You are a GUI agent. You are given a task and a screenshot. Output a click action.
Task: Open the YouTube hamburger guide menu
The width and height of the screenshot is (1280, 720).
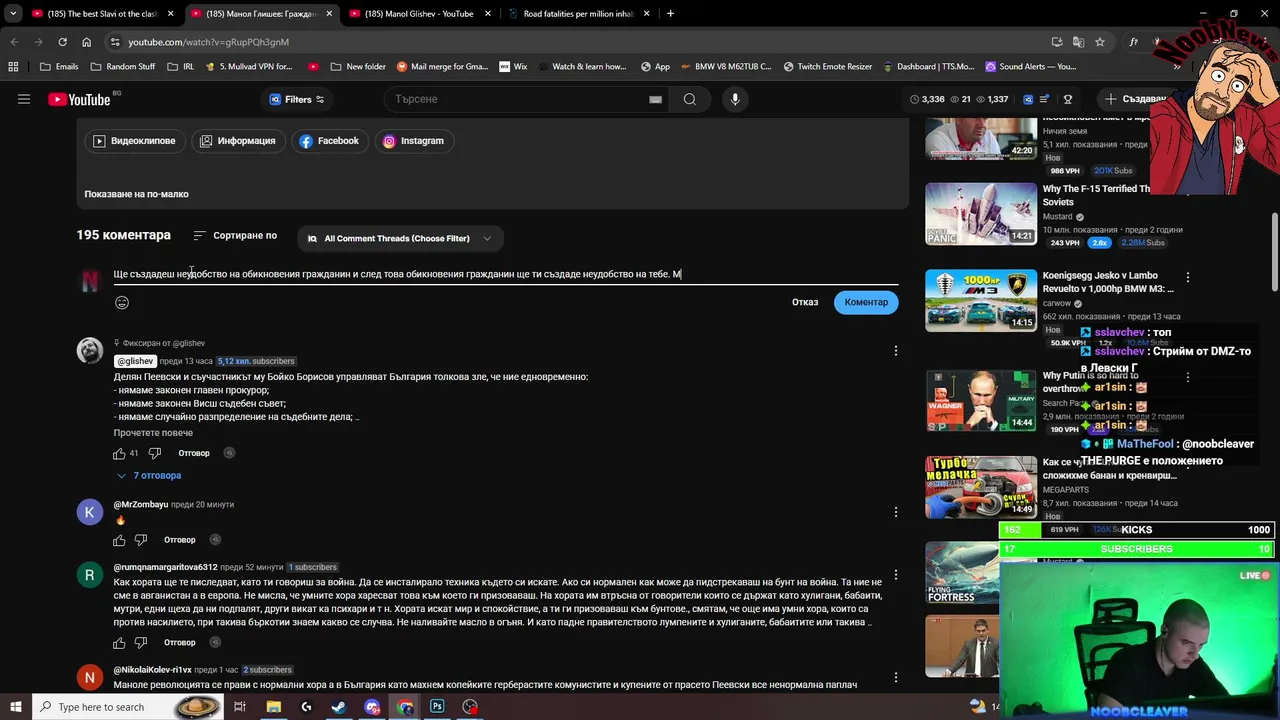tap(24, 99)
